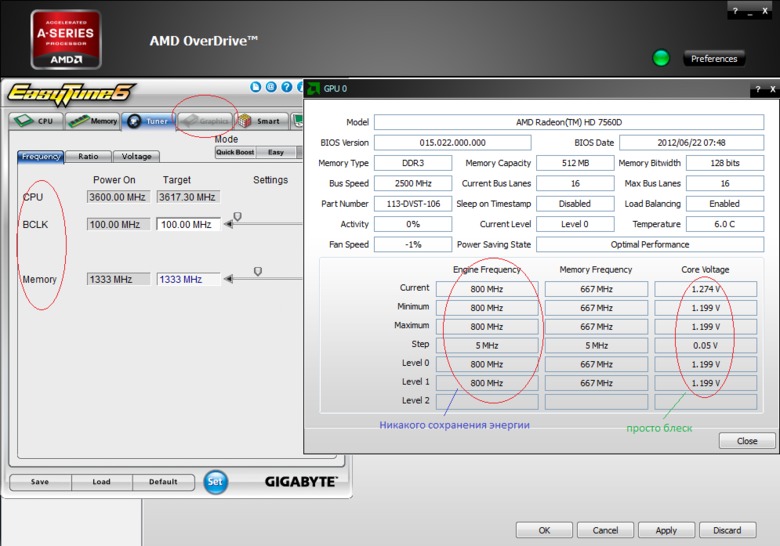Click the GPU 0 window title icon
The width and height of the screenshot is (780, 546).
pos(313,89)
